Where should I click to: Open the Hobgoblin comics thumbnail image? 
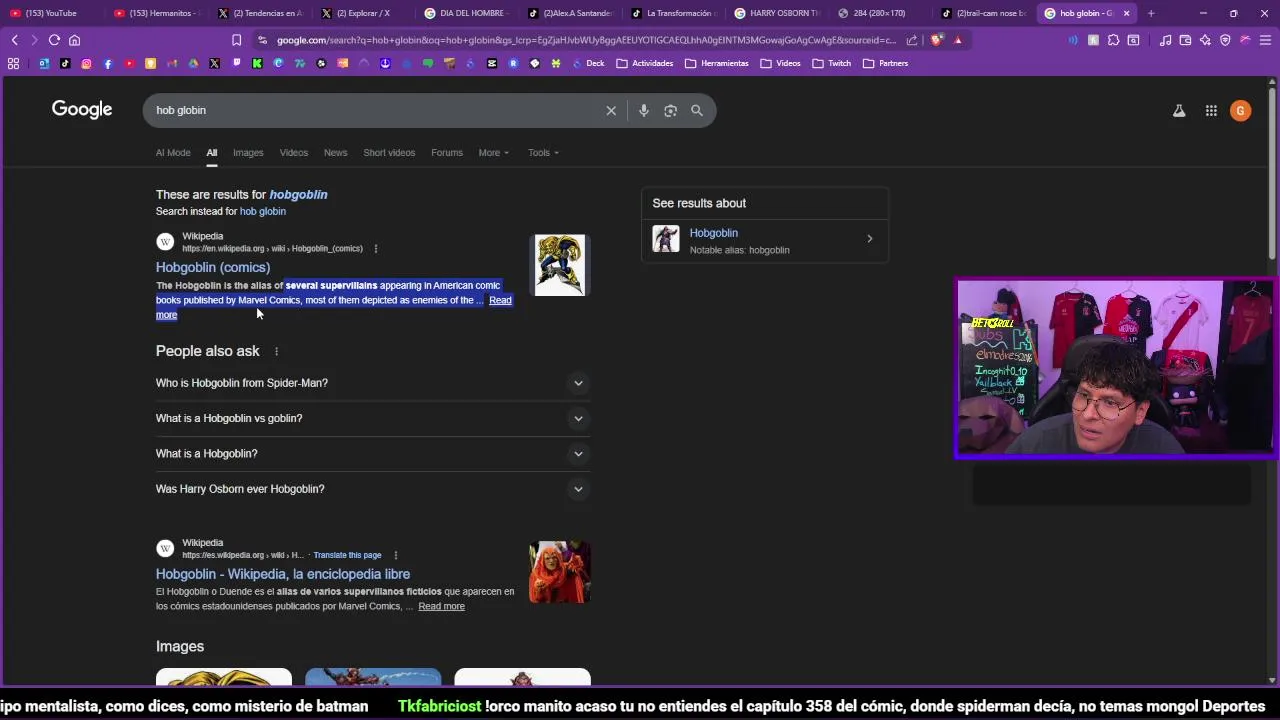point(560,265)
